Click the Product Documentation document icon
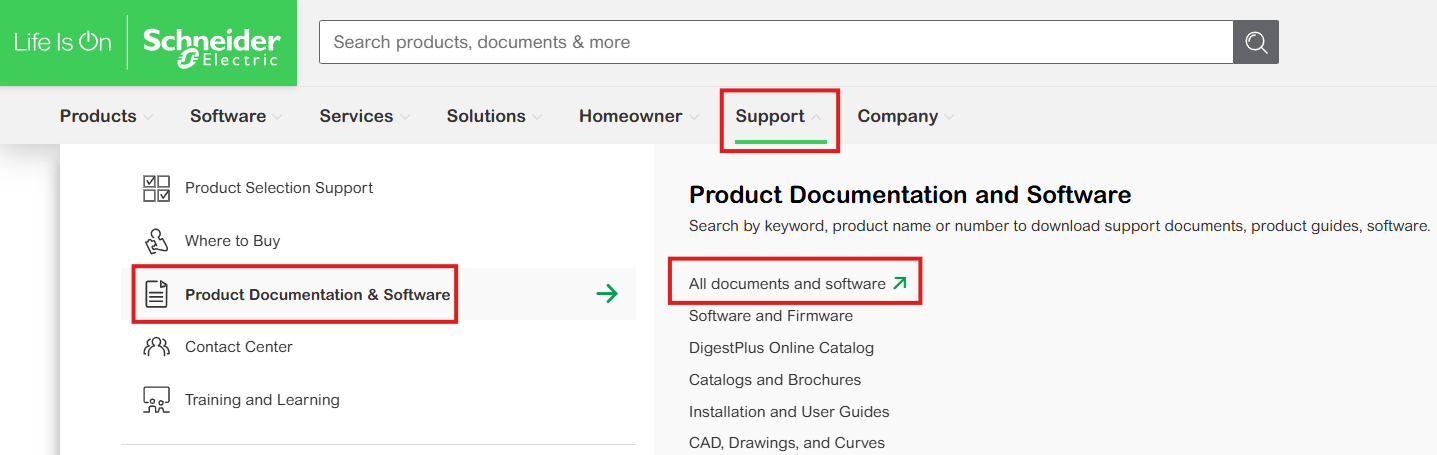 tap(157, 294)
